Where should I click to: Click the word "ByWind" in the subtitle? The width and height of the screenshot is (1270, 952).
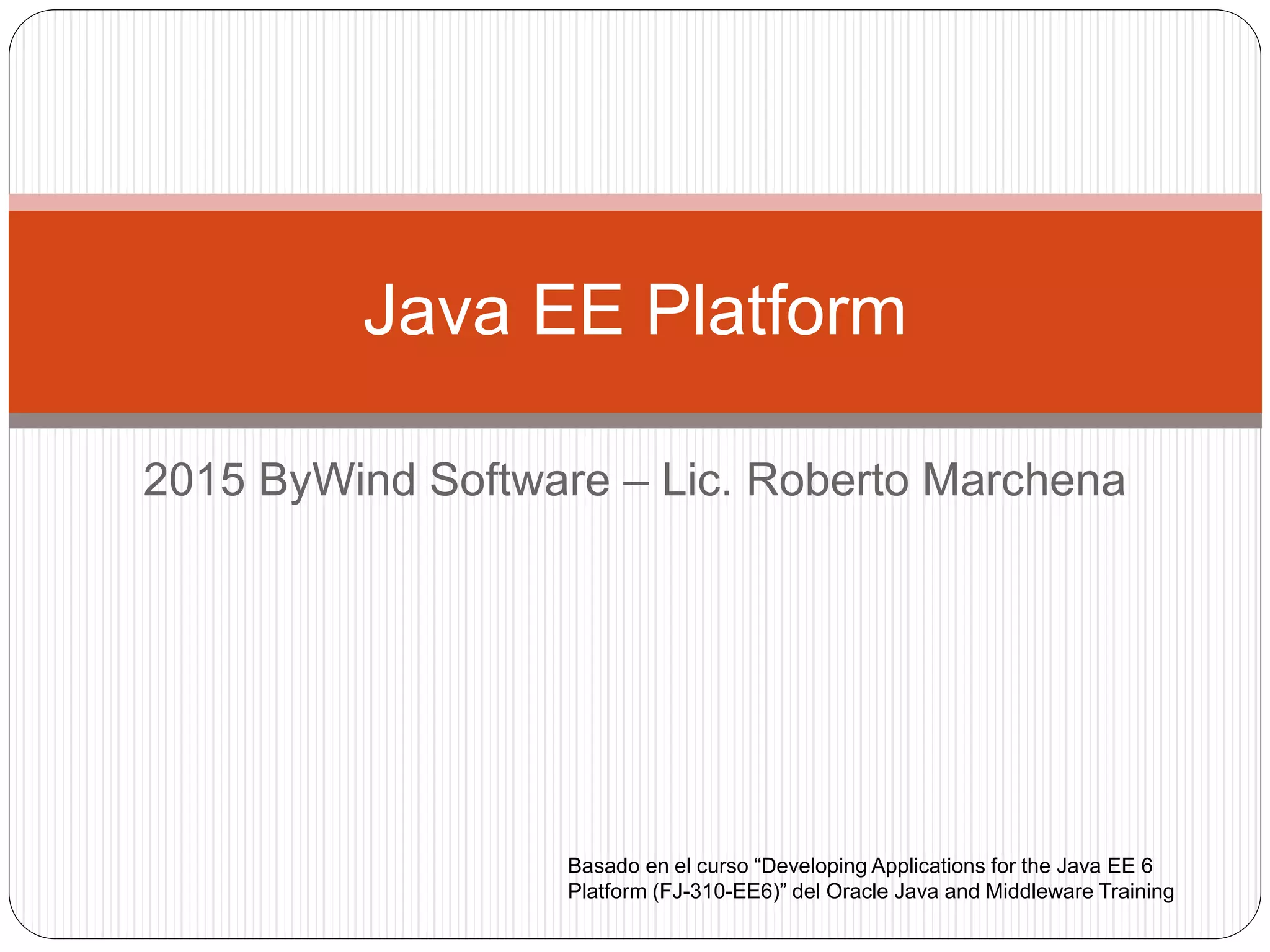[x=337, y=480]
